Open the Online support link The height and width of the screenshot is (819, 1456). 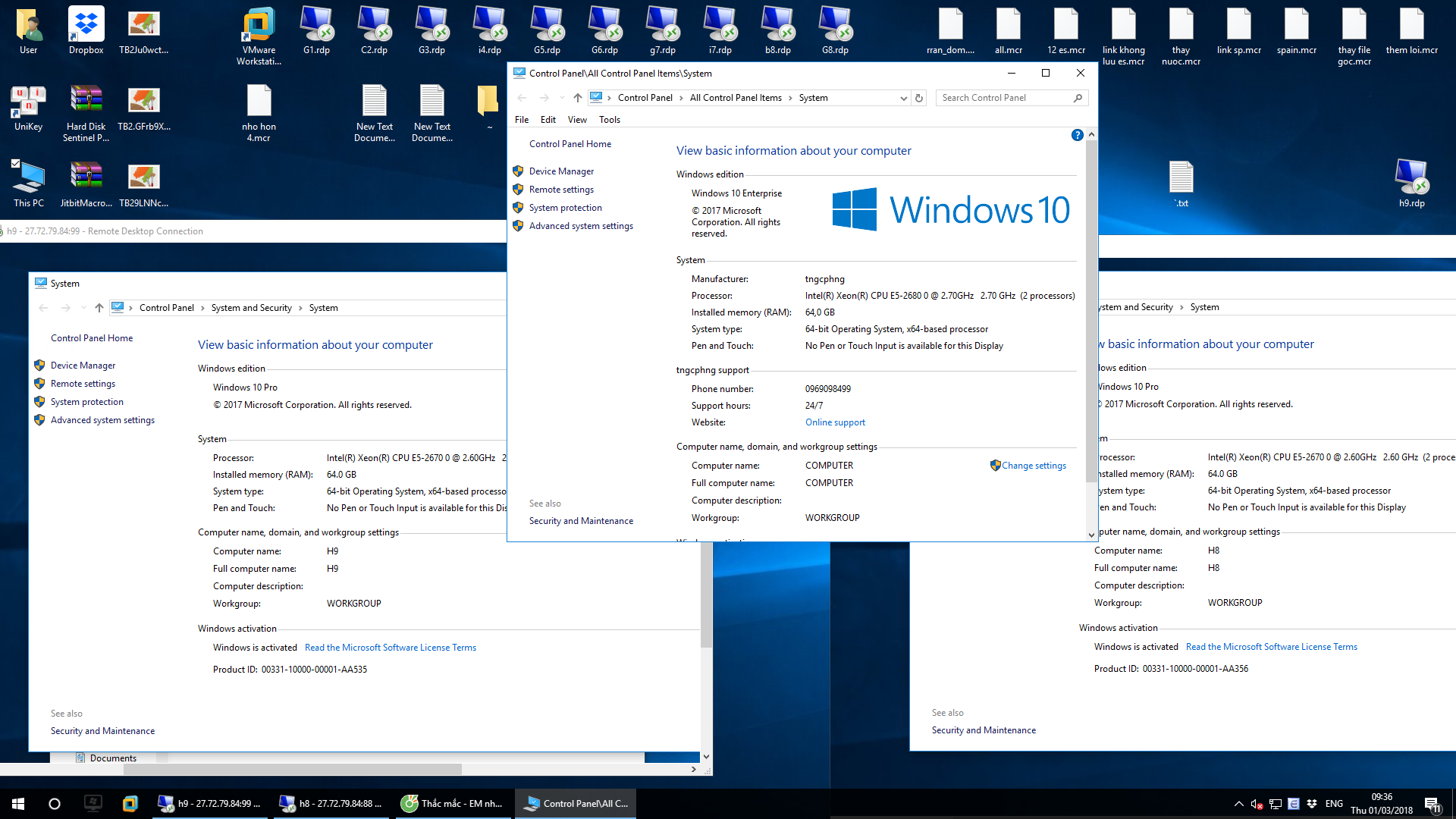835,422
